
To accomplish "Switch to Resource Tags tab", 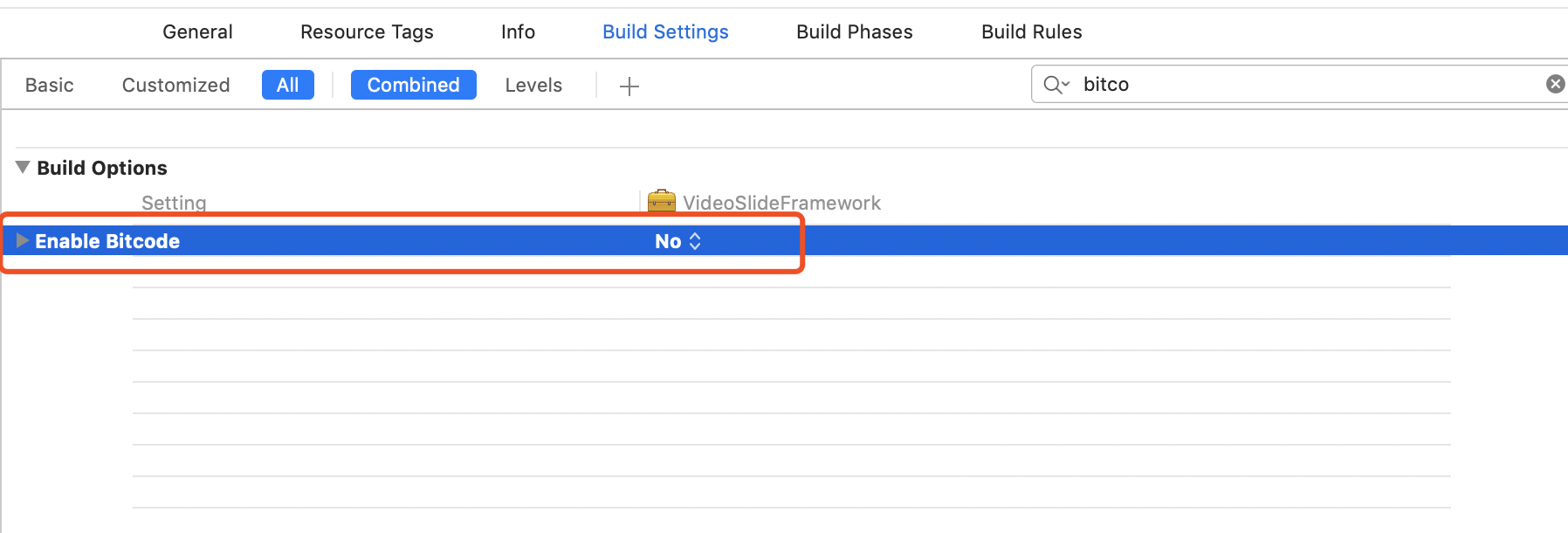I will pyautogui.click(x=367, y=31).
